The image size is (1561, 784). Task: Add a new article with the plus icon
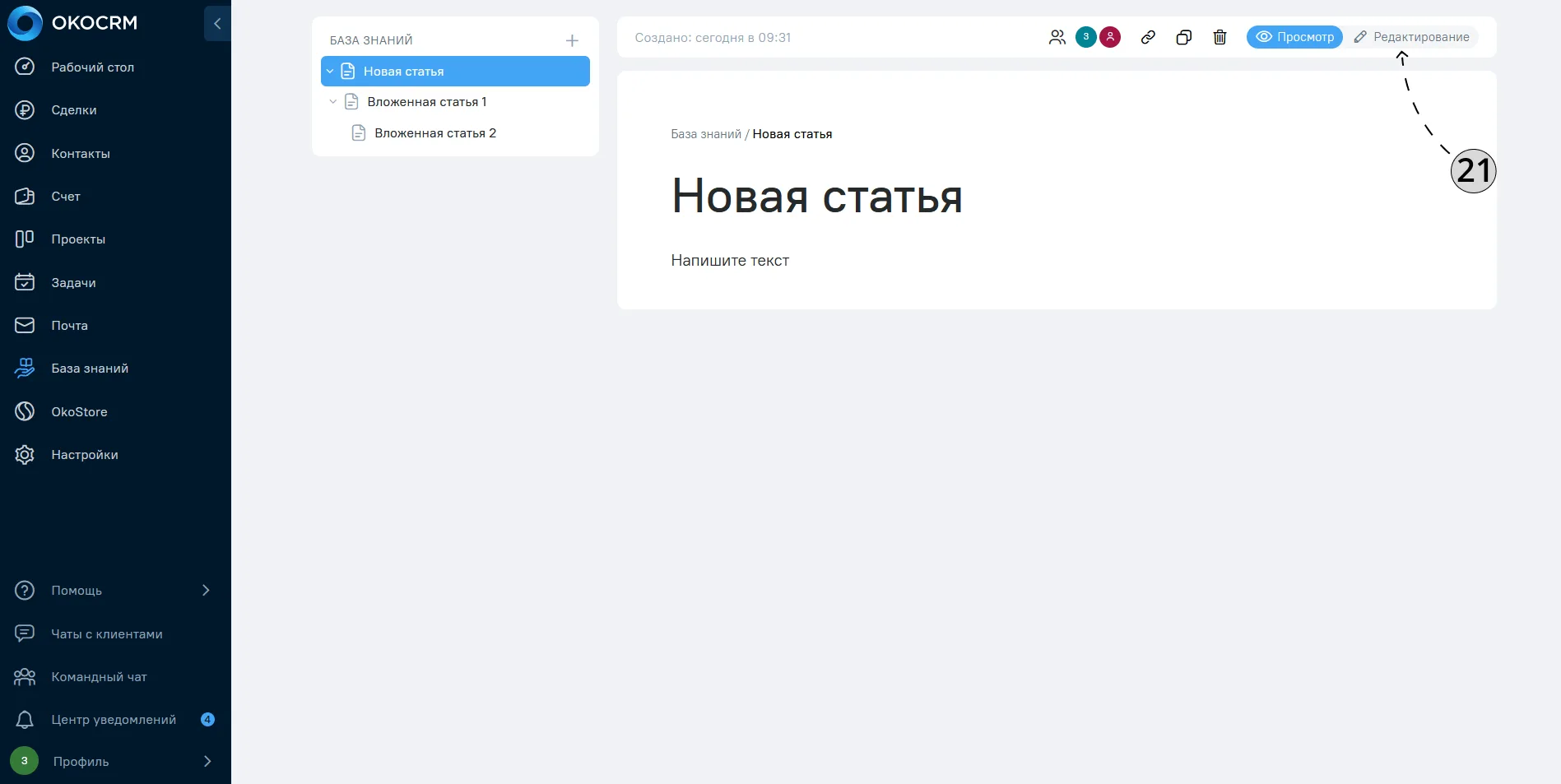[572, 40]
